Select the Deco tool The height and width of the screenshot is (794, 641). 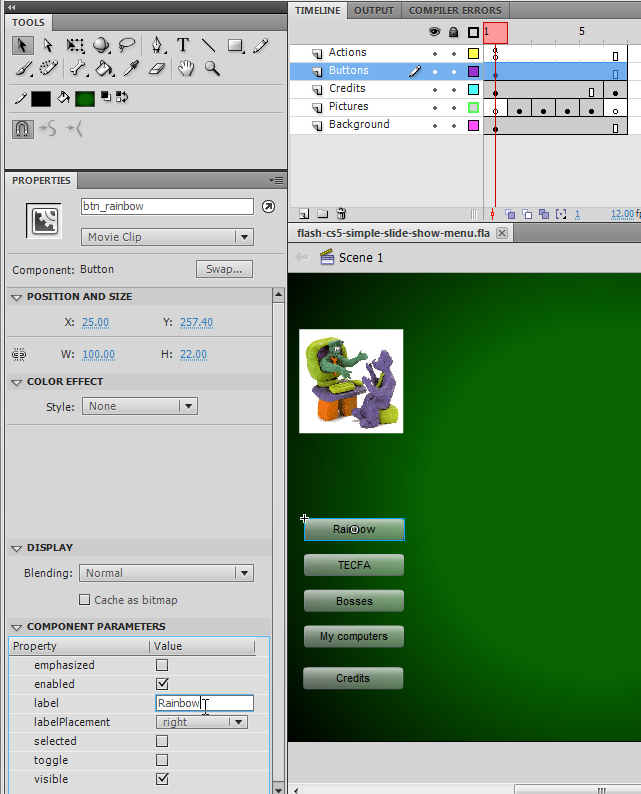49,68
